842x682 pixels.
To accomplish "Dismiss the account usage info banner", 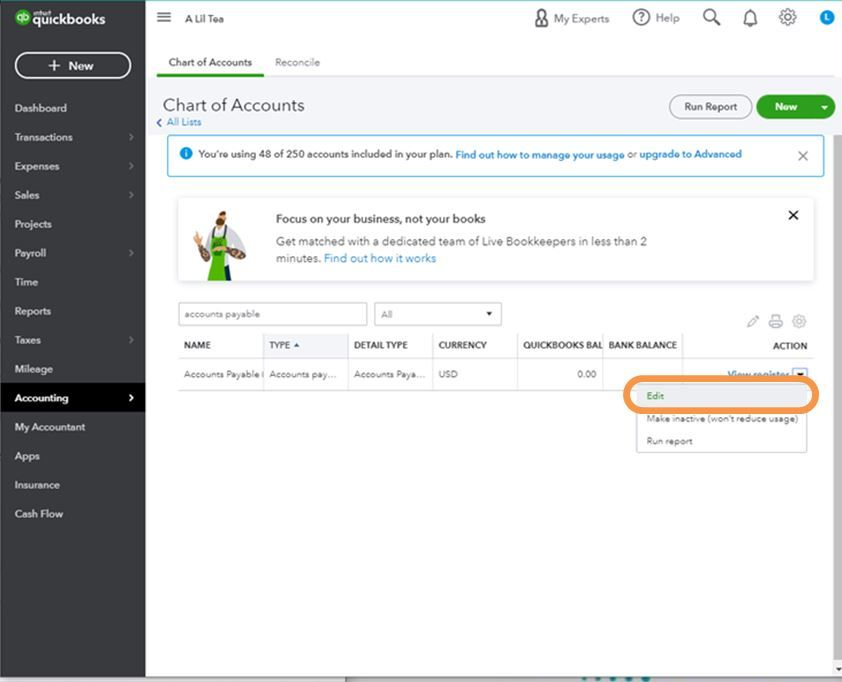I will (x=802, y=156).
